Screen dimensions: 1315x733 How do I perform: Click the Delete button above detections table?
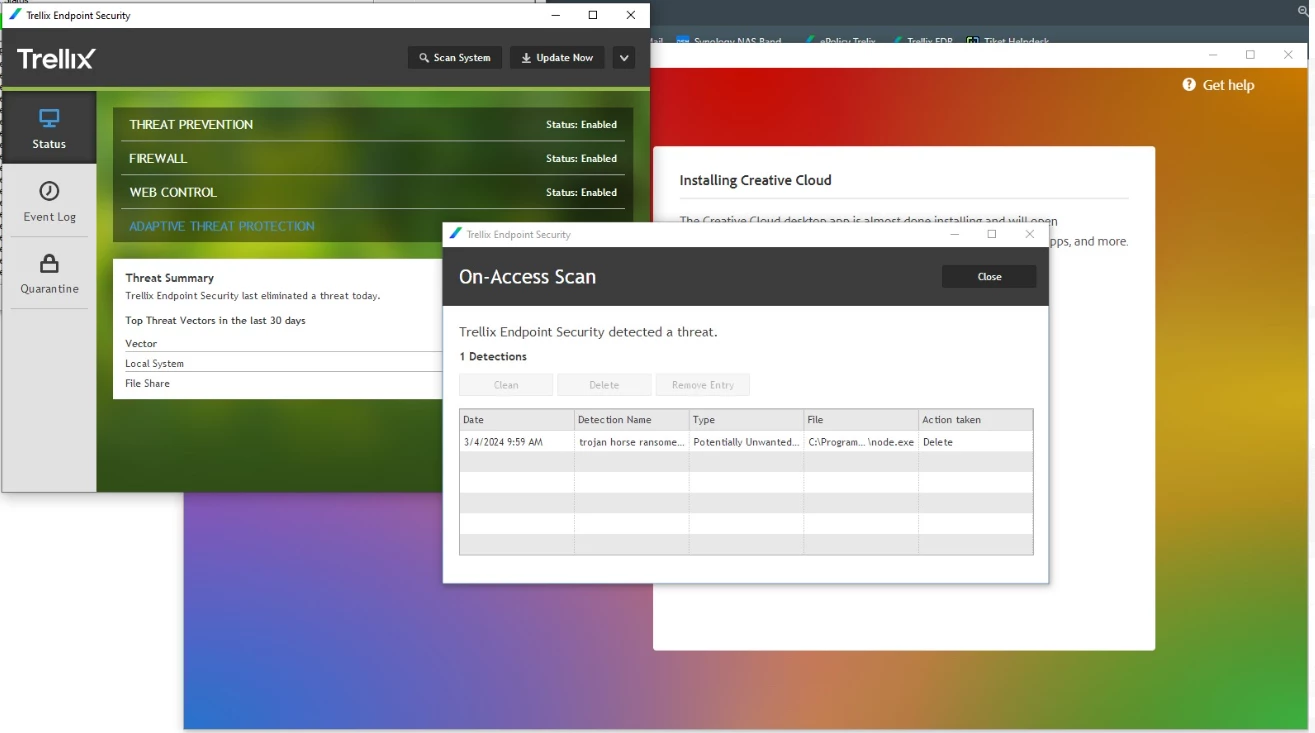[x=604, y=385]
